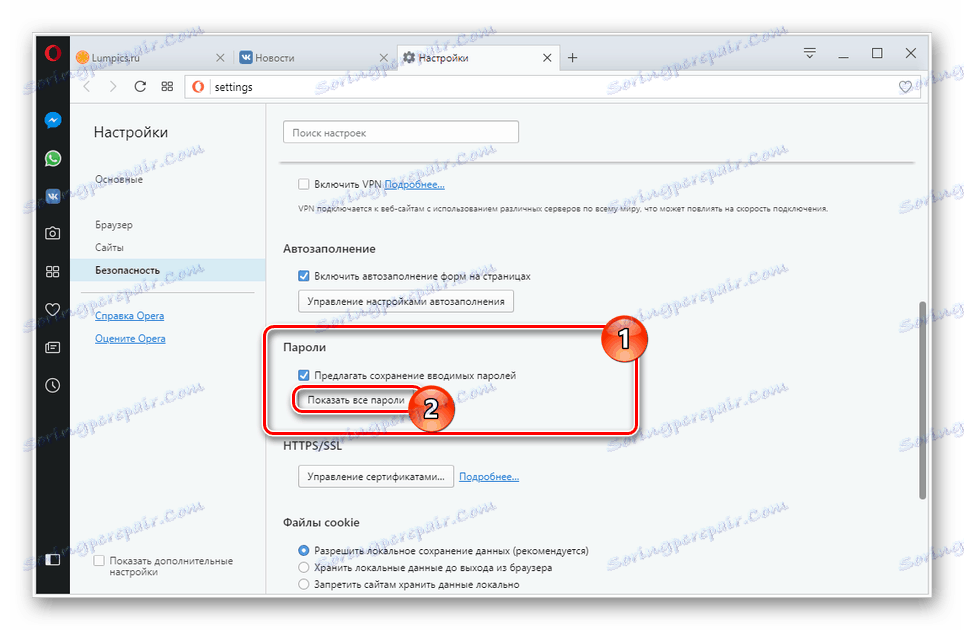
Task: Add page to bookmarks with heart icon in address bar
Action: 905,87
